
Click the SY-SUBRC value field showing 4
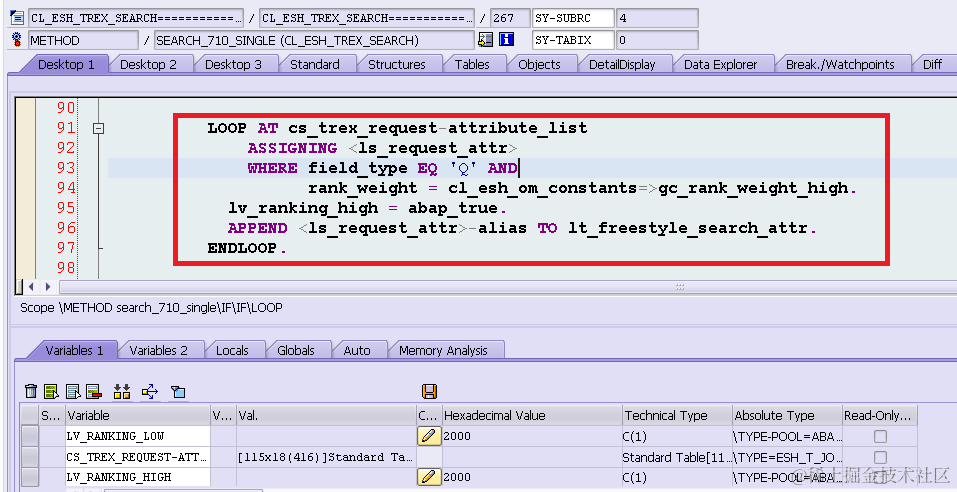pyautogui.click(x=657, y=18)
